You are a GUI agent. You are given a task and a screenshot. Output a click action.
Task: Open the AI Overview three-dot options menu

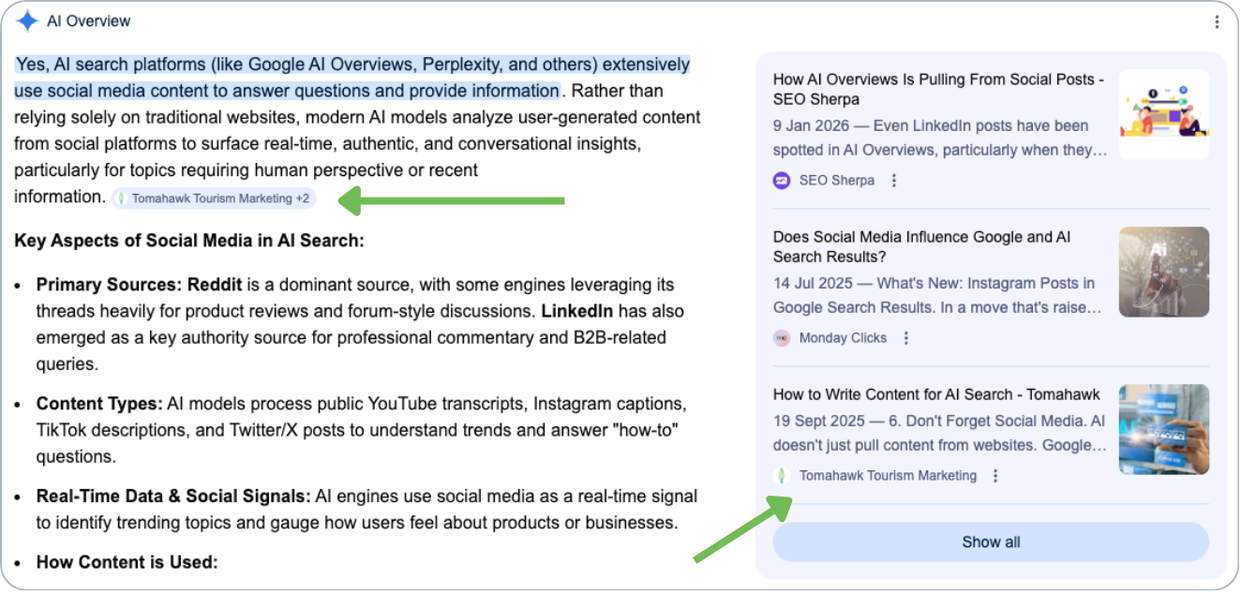1216,22
